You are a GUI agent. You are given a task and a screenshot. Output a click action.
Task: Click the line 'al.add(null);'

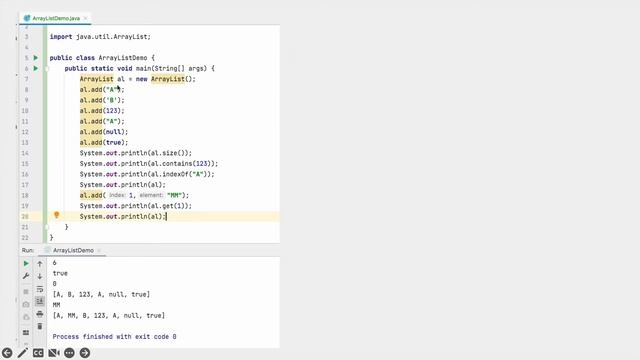click(x=104, y=132)
